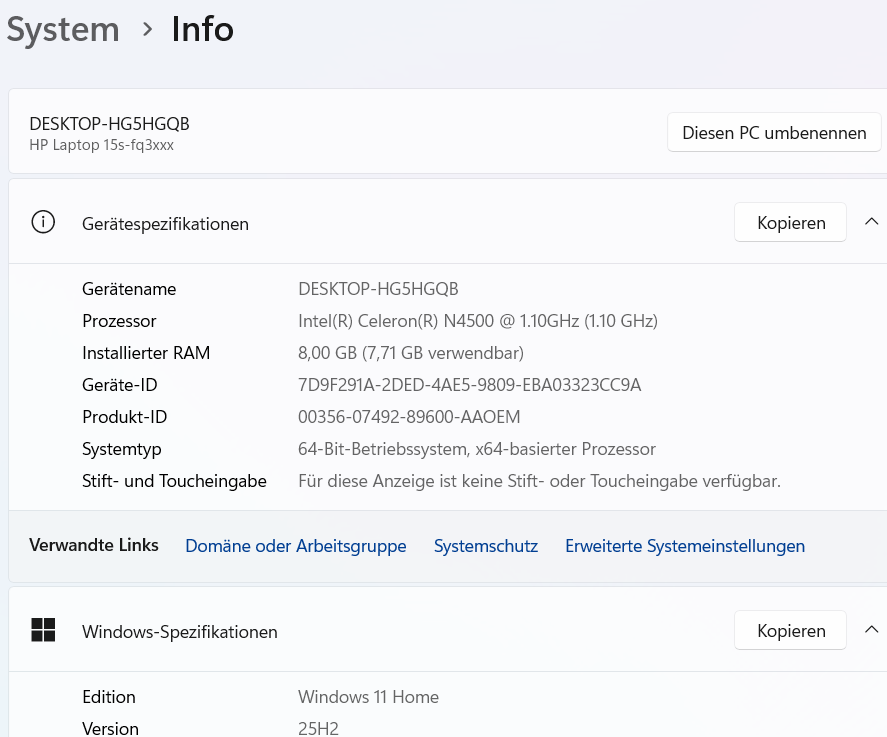Copy the Gerätespezifikationen details
This screenshot has width=887, height=737.
[790, 222]
